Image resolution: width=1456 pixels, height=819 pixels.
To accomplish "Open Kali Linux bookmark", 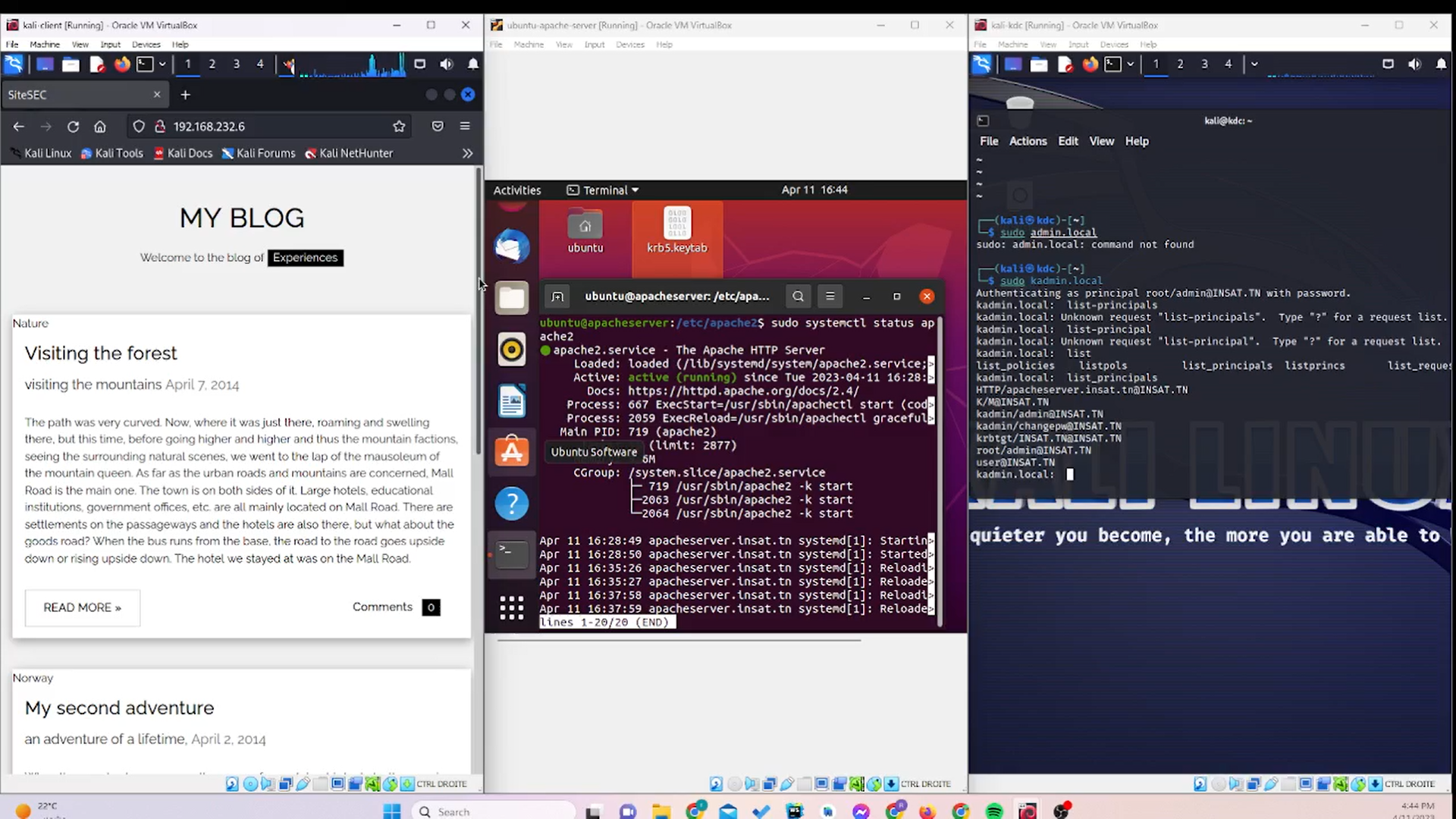I will 42,153.
